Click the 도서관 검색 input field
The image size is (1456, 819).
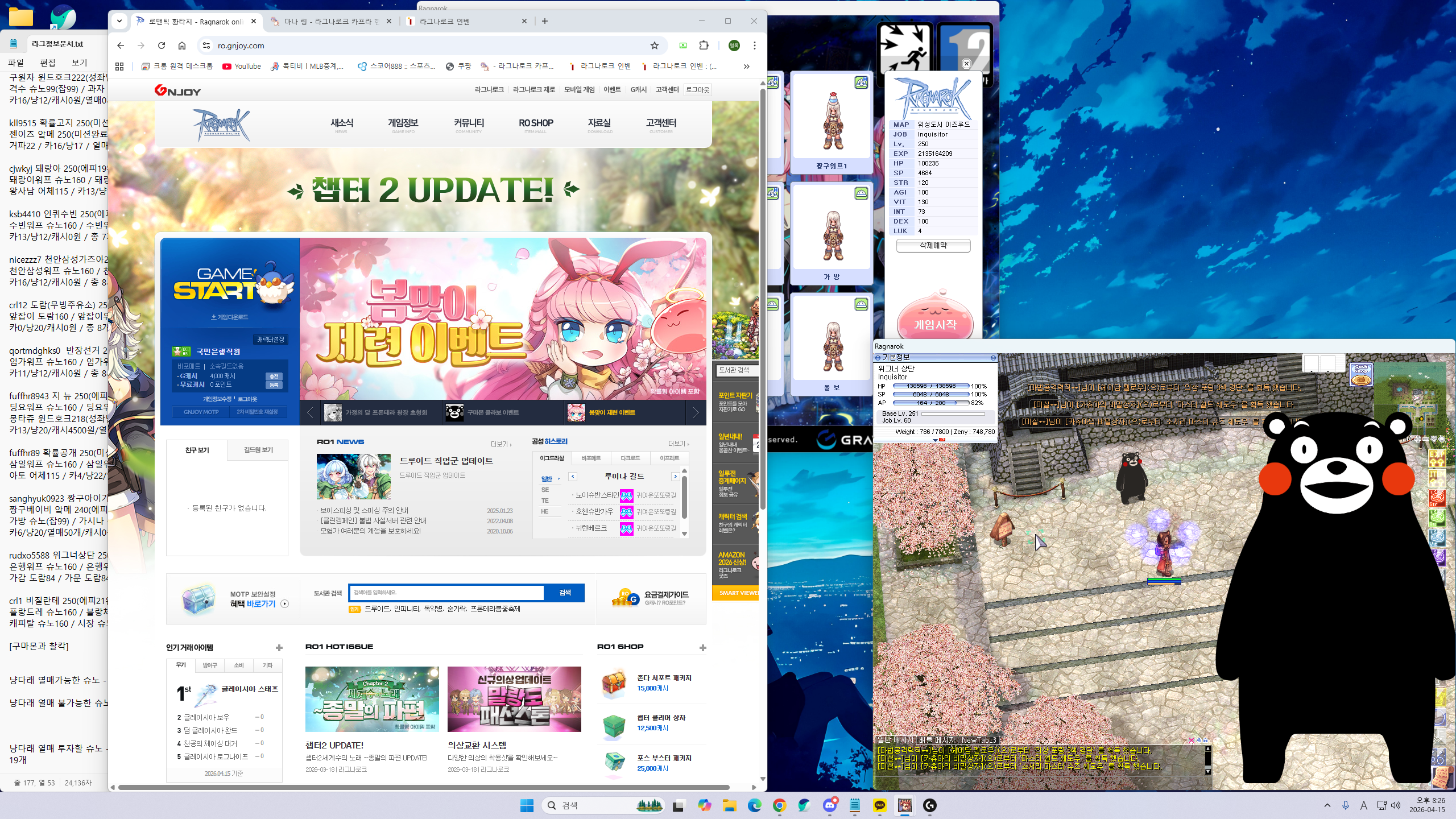point(447,593)
